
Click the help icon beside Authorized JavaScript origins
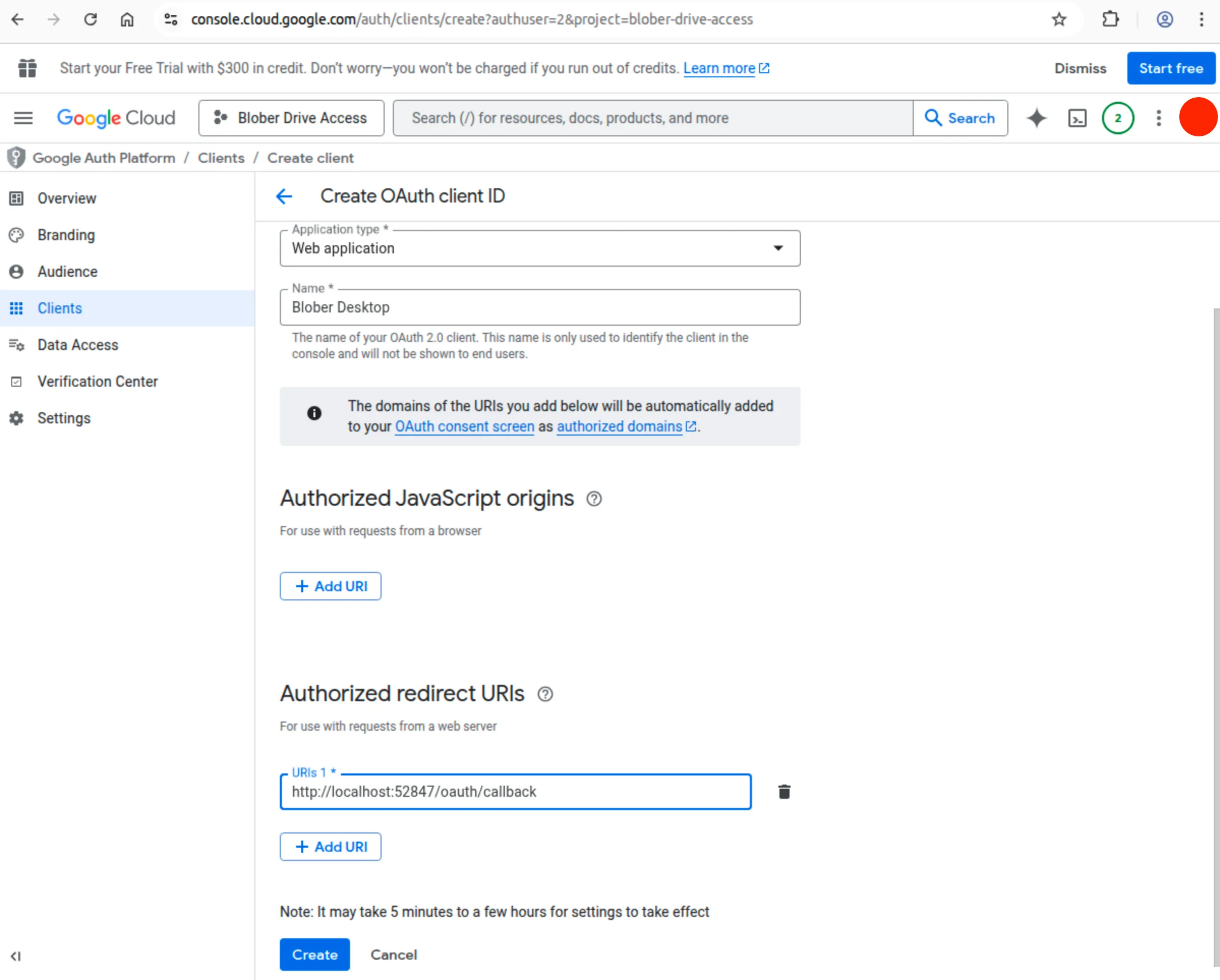click(594, 499)
